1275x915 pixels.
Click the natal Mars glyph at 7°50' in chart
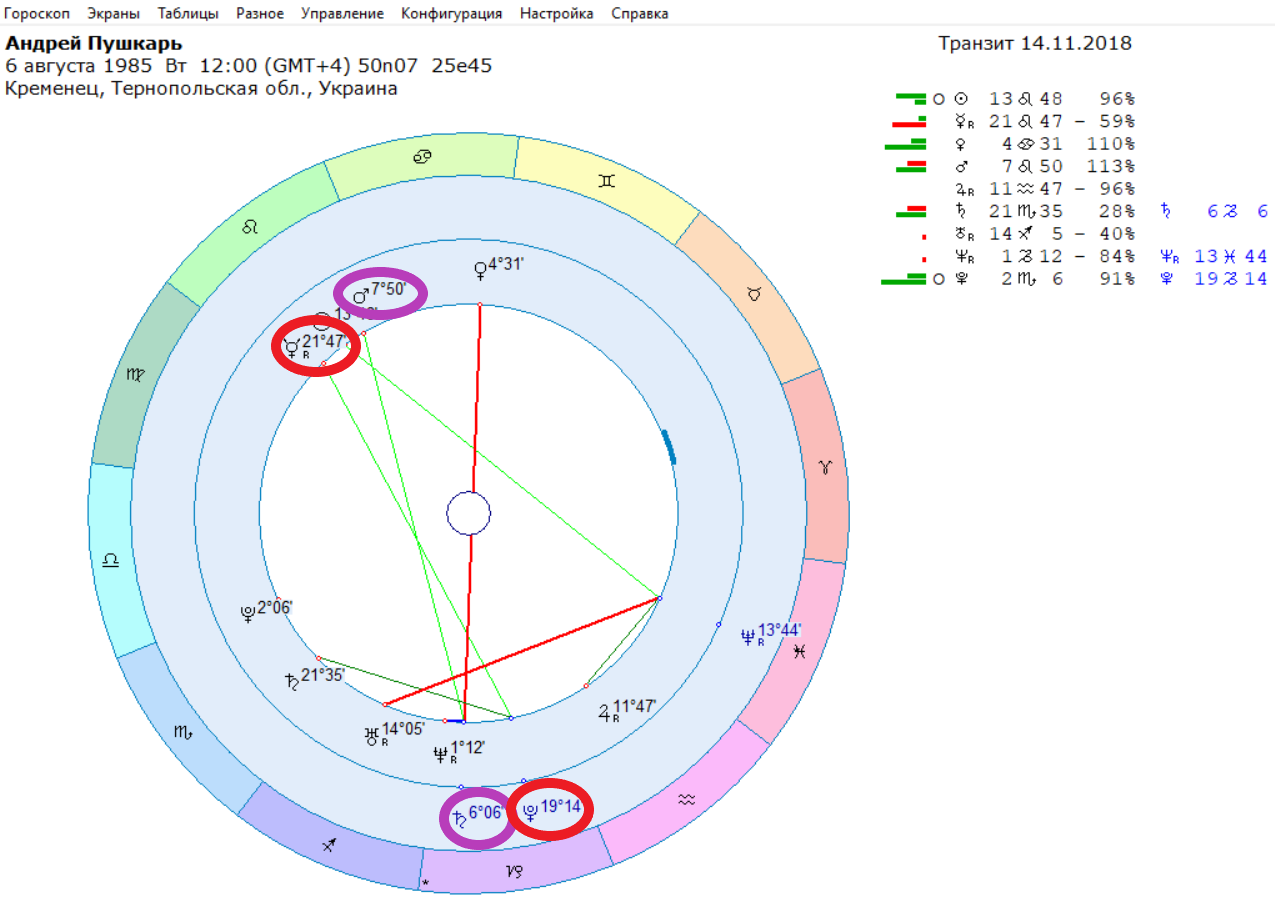coord(360,296)
